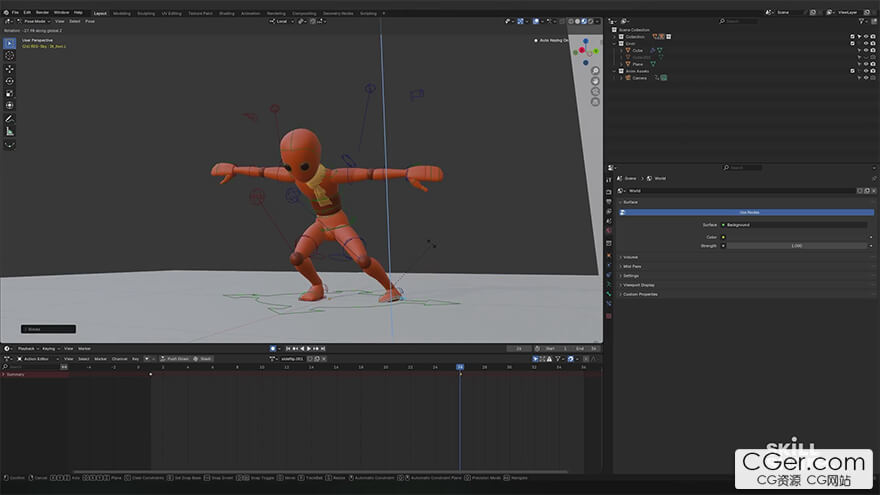Switch to material preview shading
This screenshot has width=880, height=495.
pos(584,21)
